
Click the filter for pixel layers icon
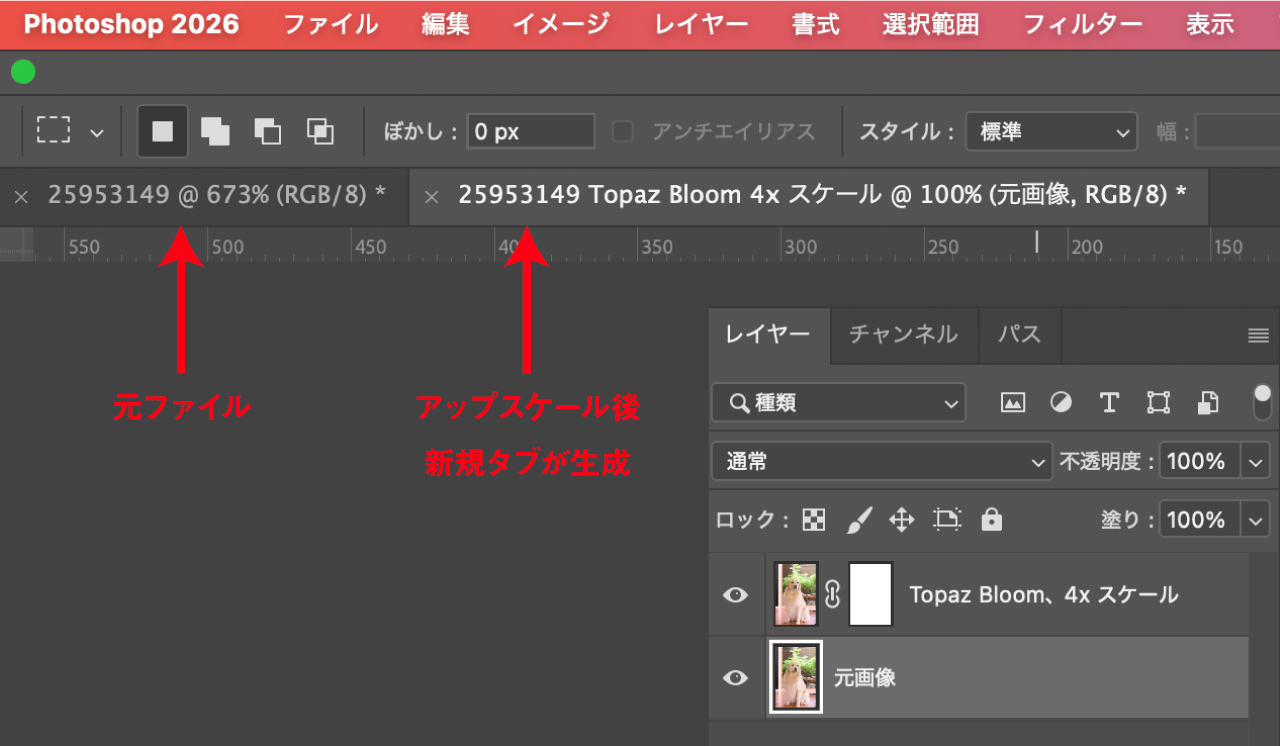coord(1012,402)
